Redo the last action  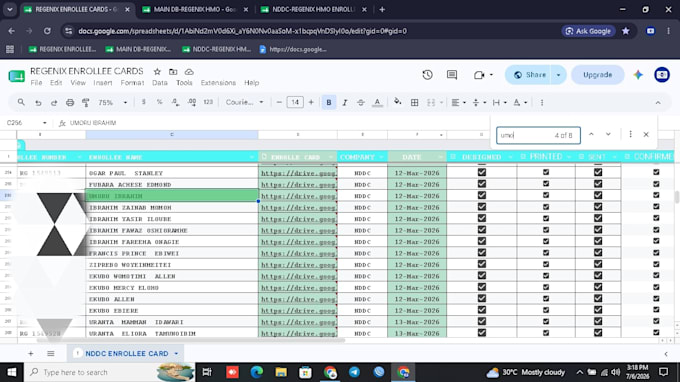coord(54,103)
